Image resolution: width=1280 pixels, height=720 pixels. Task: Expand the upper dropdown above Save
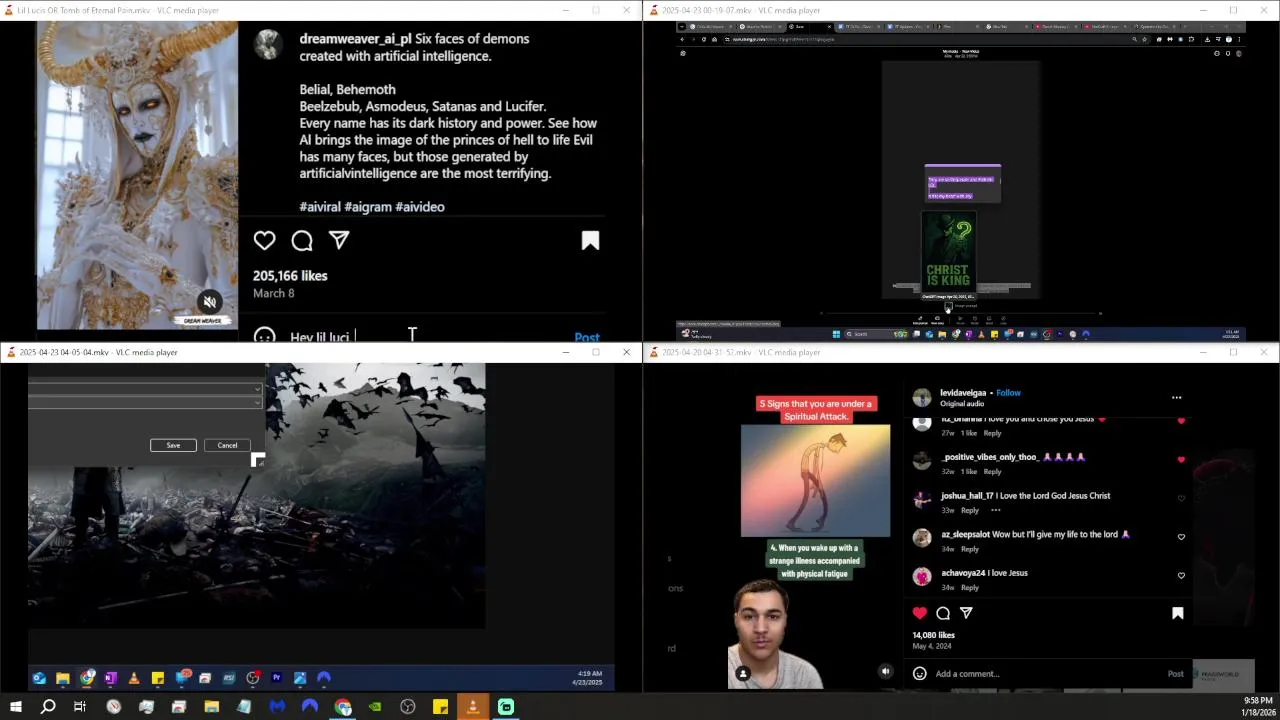257,389
